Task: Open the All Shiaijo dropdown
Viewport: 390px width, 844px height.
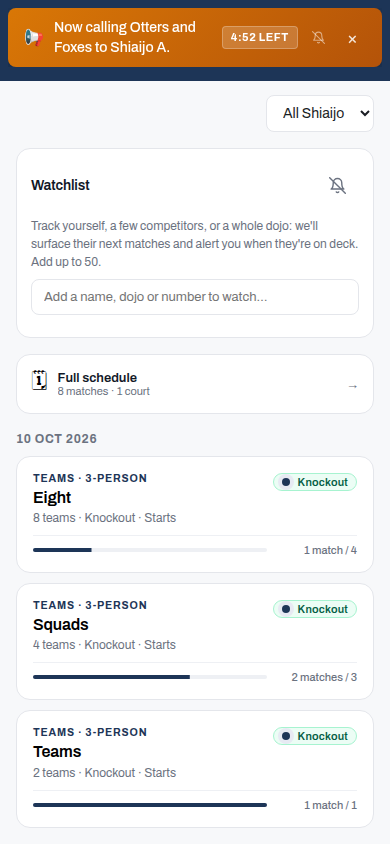Action: point(320,114)
